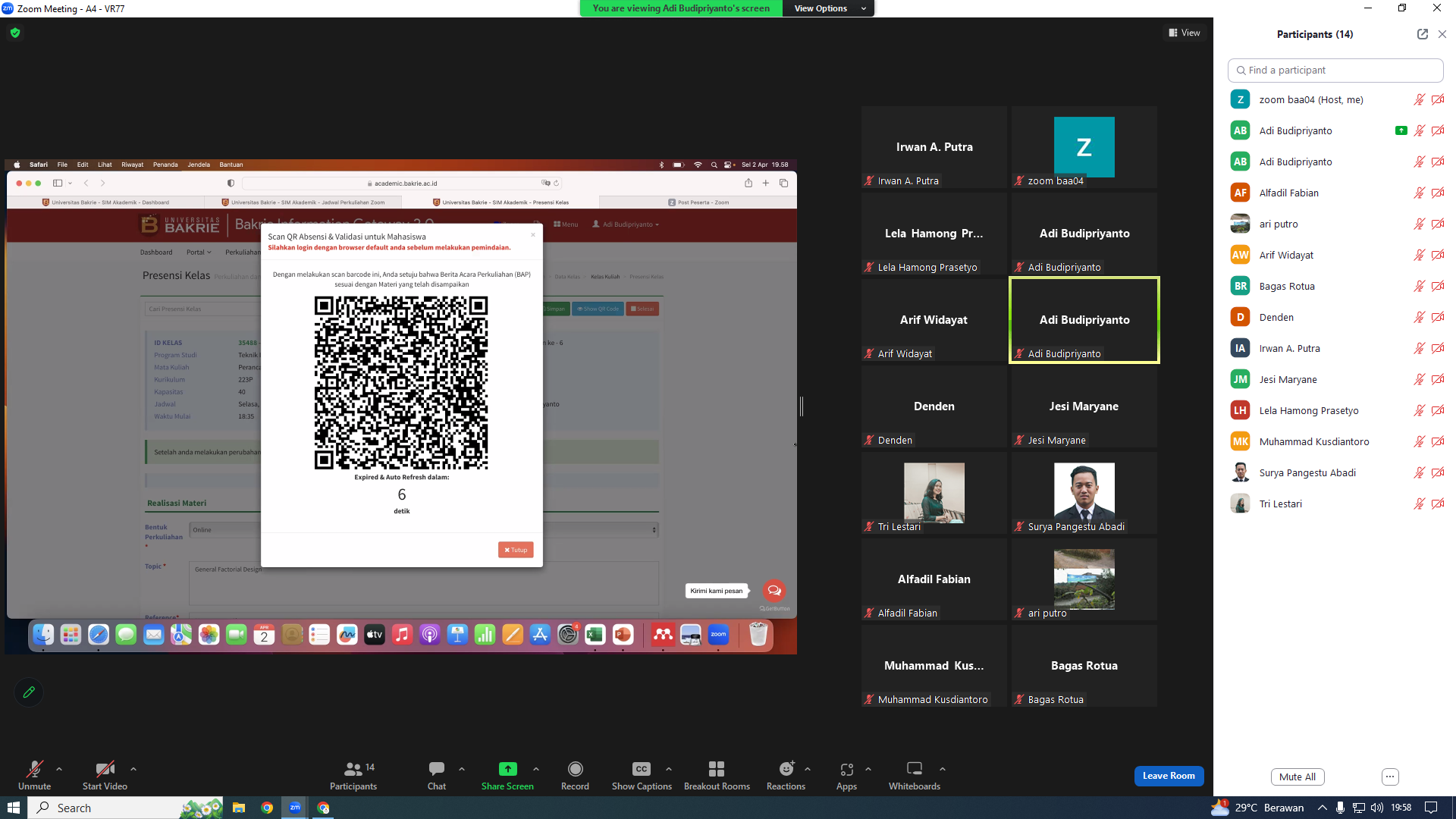Screen dimensions: 1456x819
Task: Close the Participants panel
Action: click(1442, 34)
